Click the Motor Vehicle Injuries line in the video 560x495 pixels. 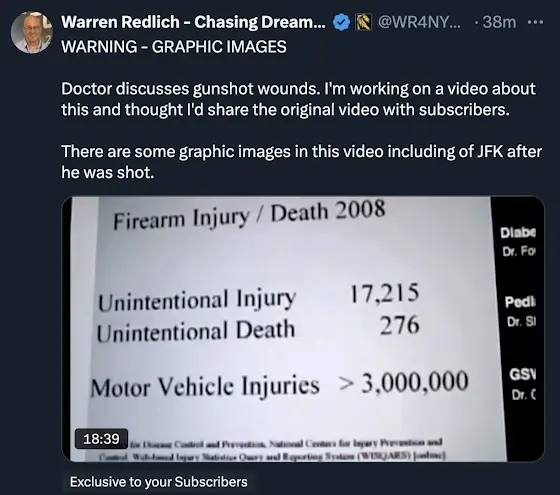click(279, 384)
